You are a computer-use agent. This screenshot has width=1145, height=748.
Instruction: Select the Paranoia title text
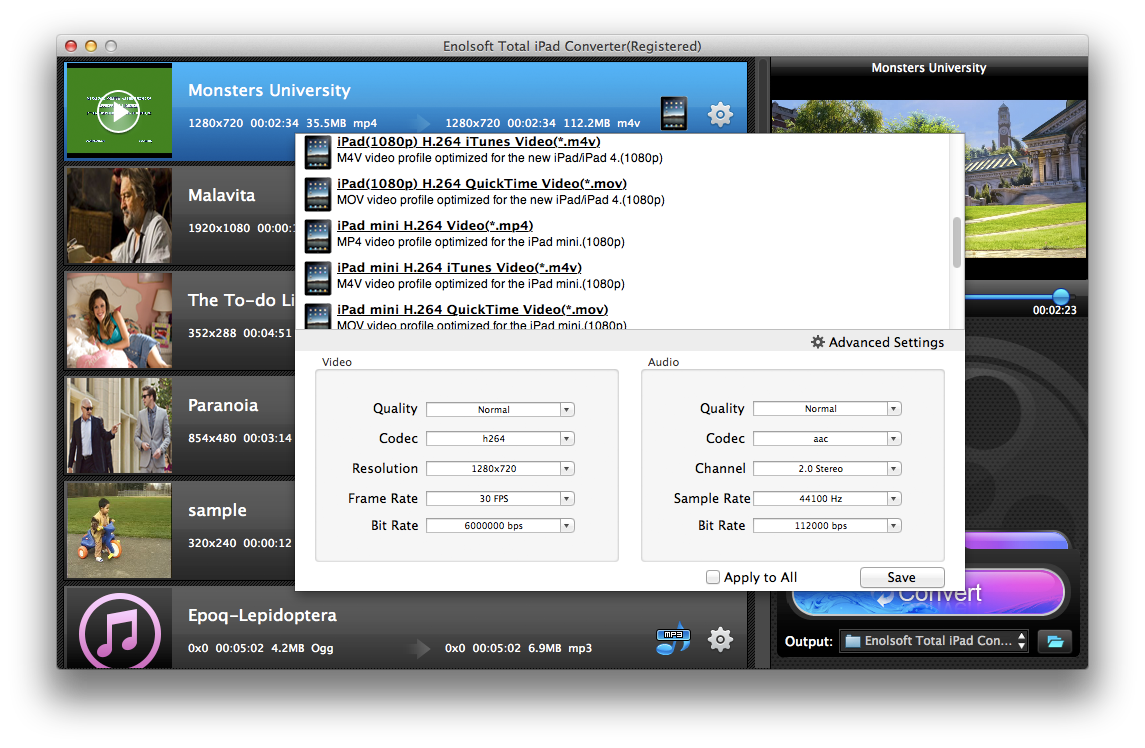click(x=223, y=405)
